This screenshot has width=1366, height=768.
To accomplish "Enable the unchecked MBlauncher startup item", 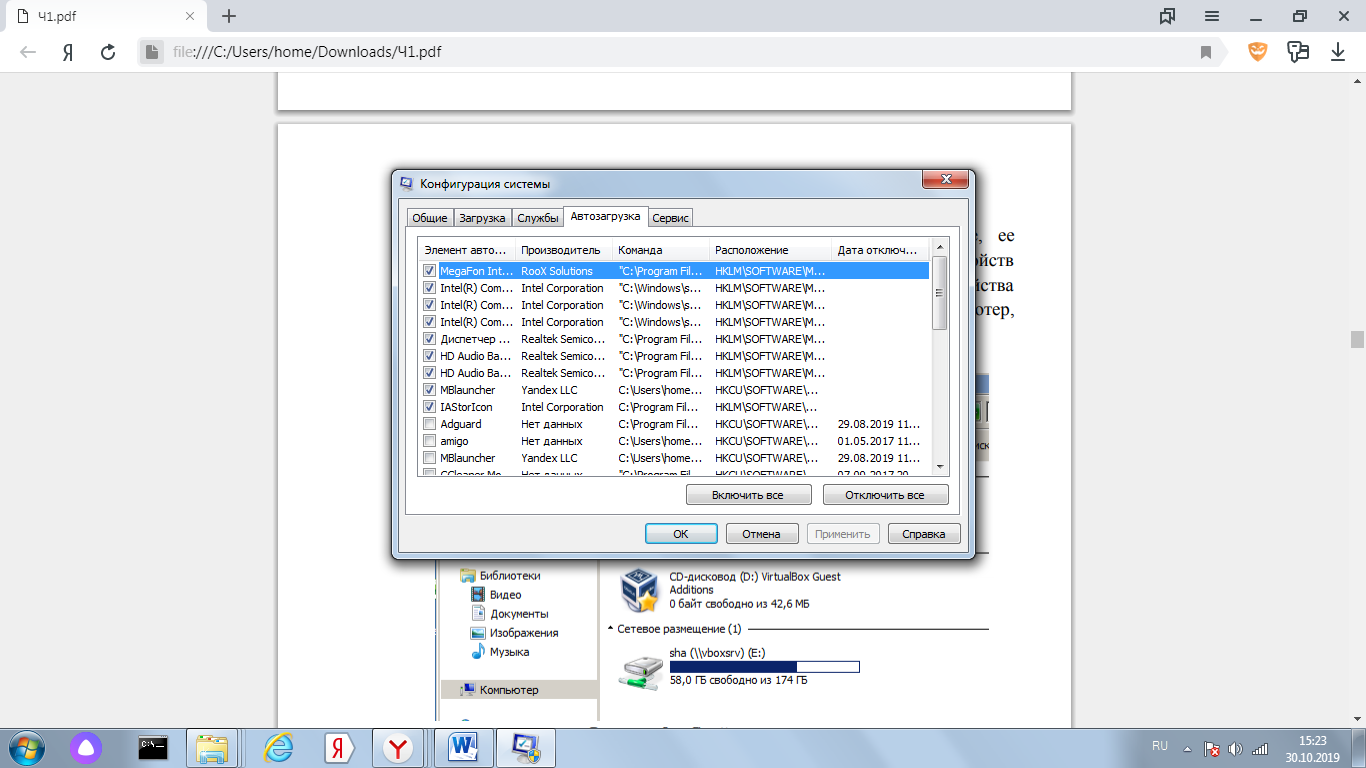I will (x=429, y=458).
